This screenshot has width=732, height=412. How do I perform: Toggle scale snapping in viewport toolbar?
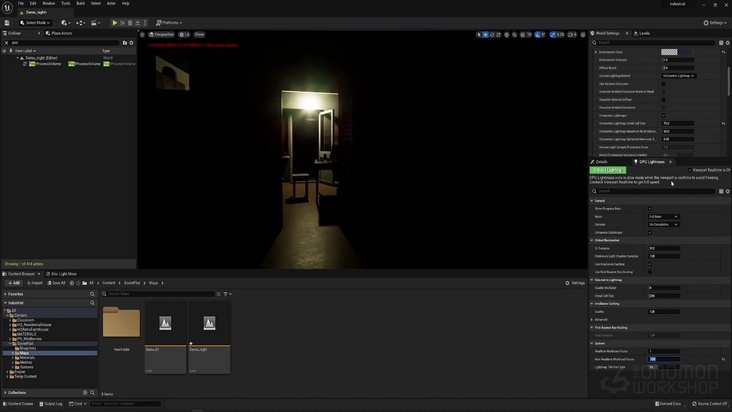[x=553, y=35]
